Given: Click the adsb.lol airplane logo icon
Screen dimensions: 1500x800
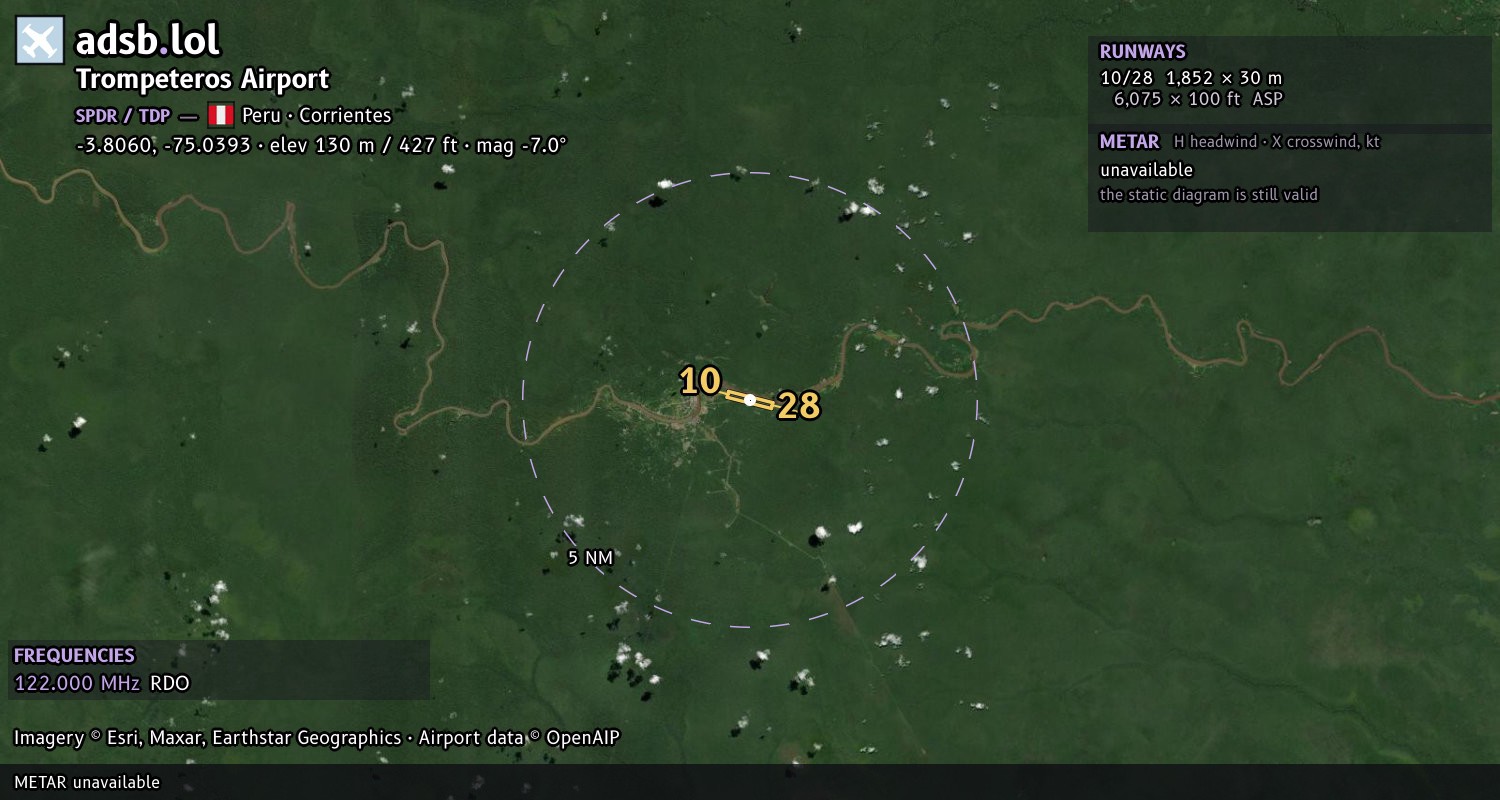Looking at the screenshot, I should pyautogui.click(x=40, y=41).
